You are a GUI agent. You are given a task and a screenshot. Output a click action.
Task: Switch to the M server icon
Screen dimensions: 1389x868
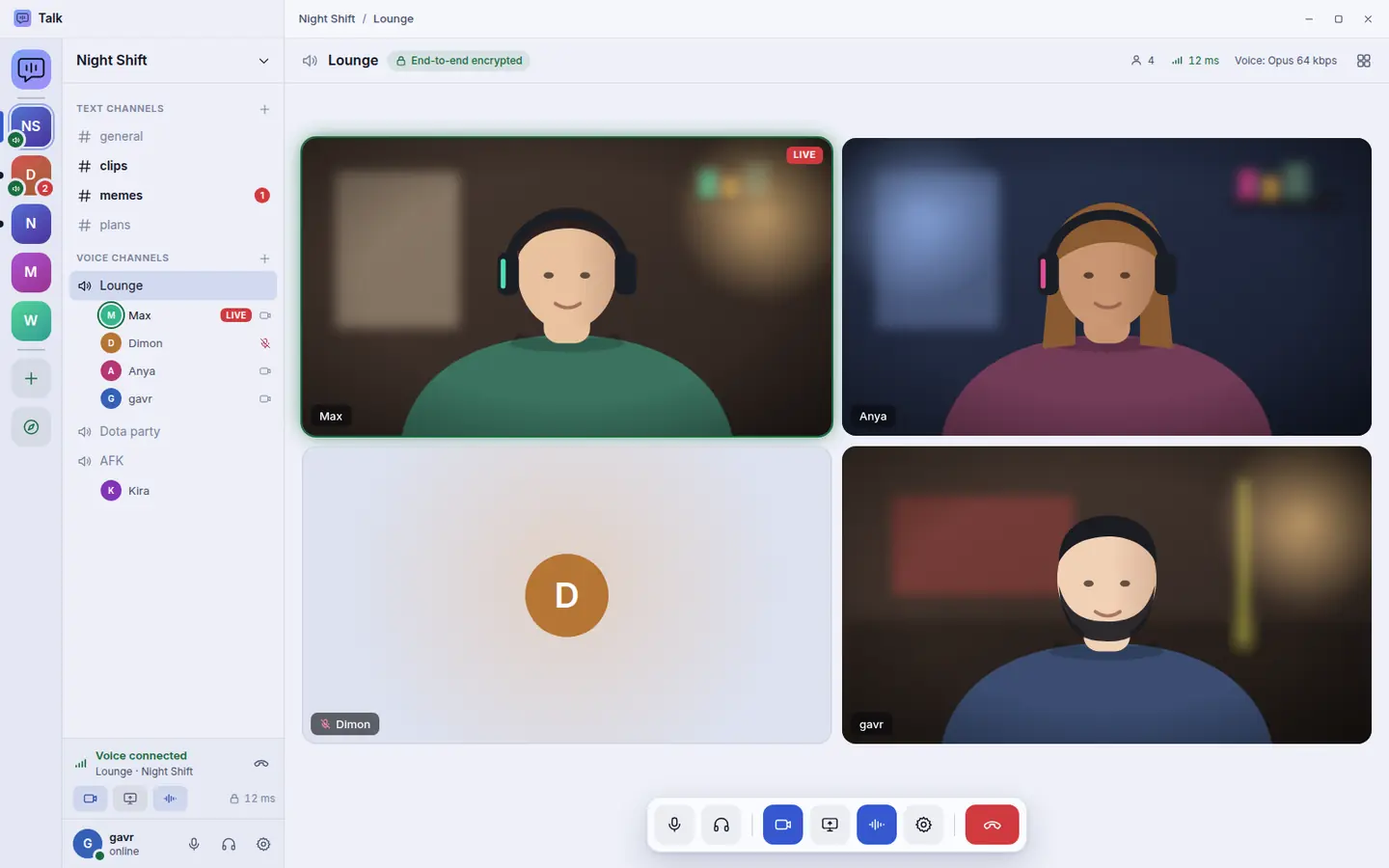tap(31, 272)
